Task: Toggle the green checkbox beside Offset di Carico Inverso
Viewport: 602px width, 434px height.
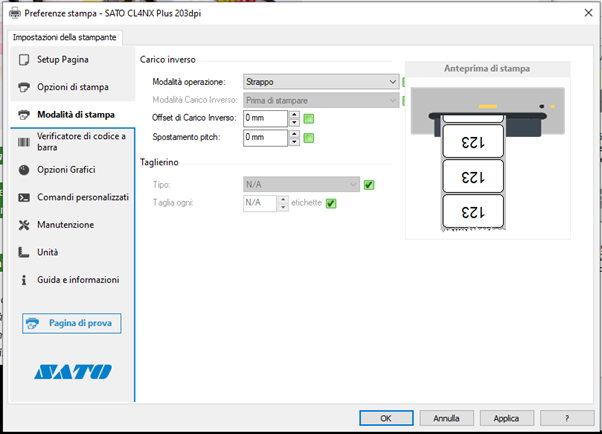Action: (309, 119)
